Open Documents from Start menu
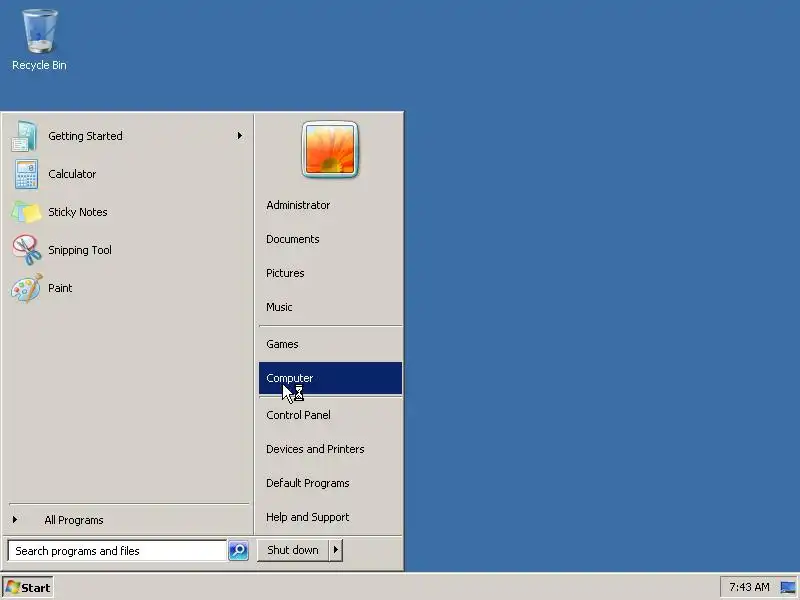The height and width of the screenshot is (600, 800). (330, 239)
